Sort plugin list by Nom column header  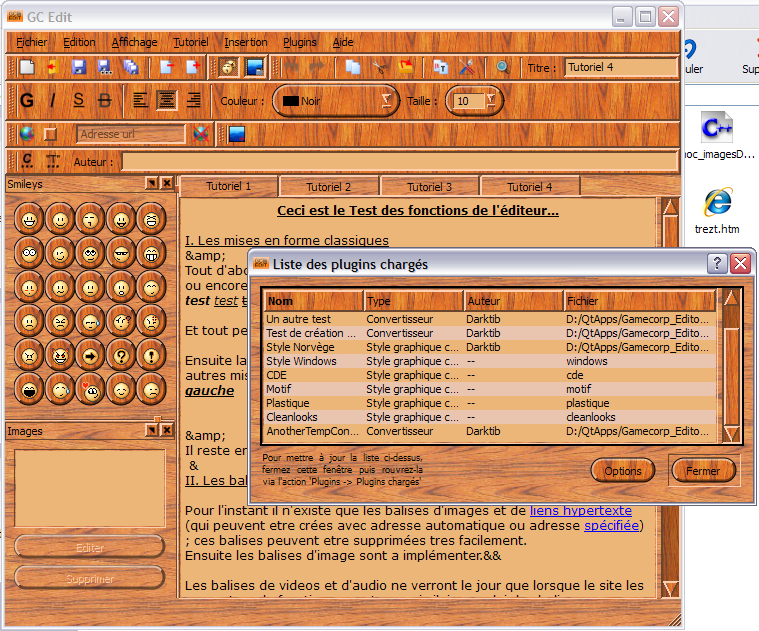[x=314, y=301]
